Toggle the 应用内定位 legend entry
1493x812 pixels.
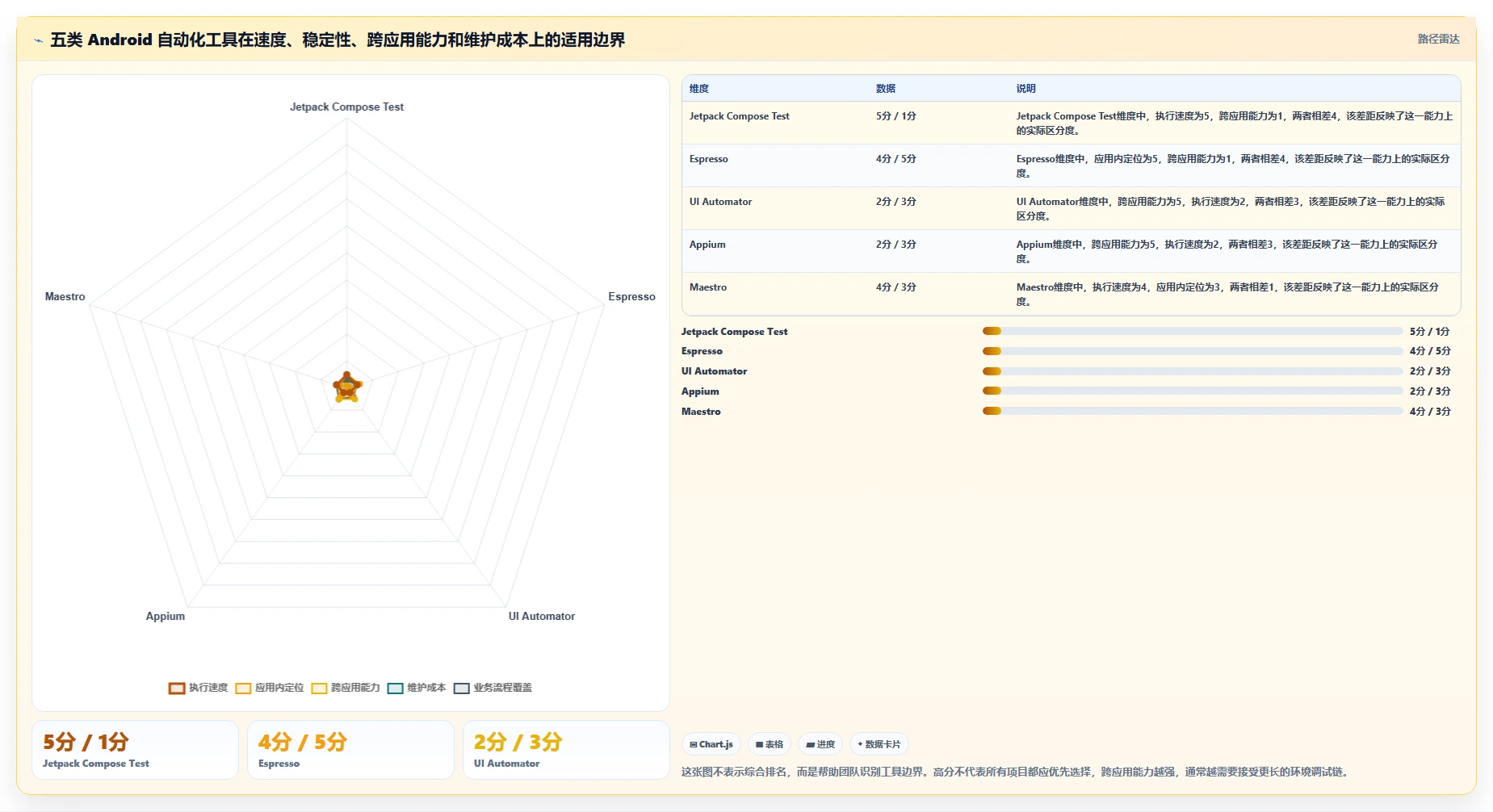click(270, 688)
